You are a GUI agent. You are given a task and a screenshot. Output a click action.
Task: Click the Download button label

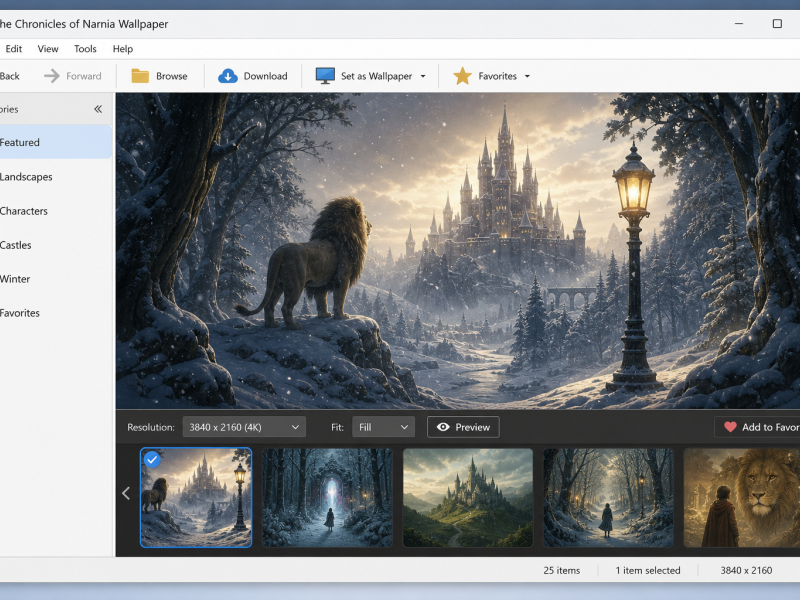click(265, 76)
